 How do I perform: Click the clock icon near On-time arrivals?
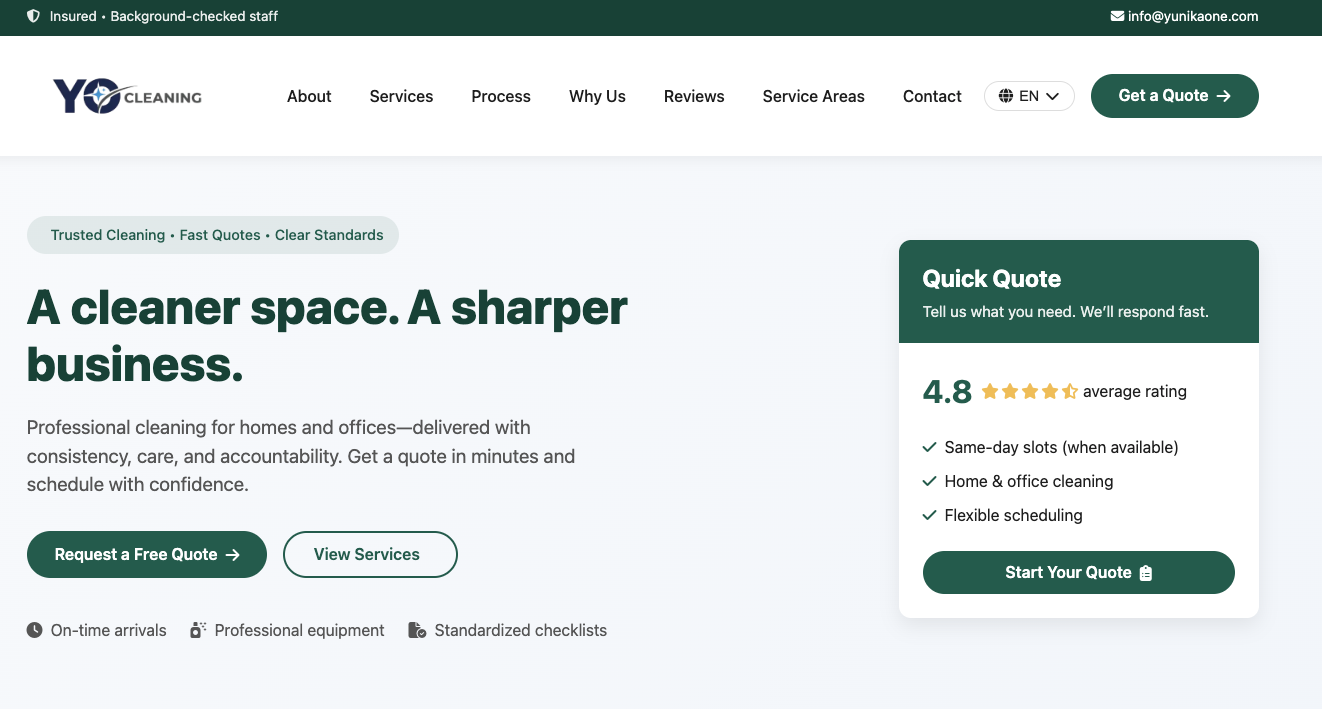coord(35,630)
